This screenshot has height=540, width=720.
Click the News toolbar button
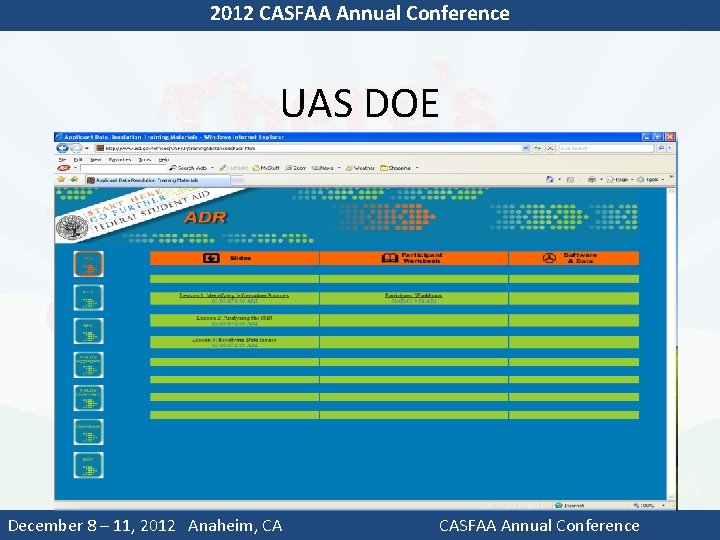tap(323, 168)
